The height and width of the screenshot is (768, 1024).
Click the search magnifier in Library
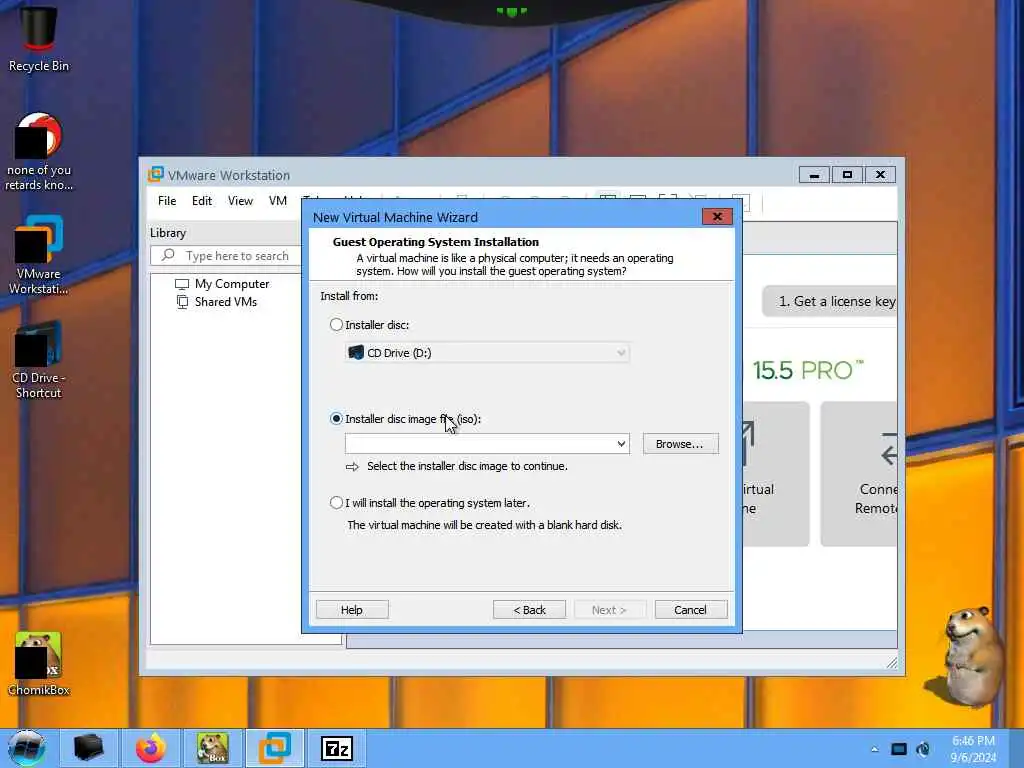(168, 255)
